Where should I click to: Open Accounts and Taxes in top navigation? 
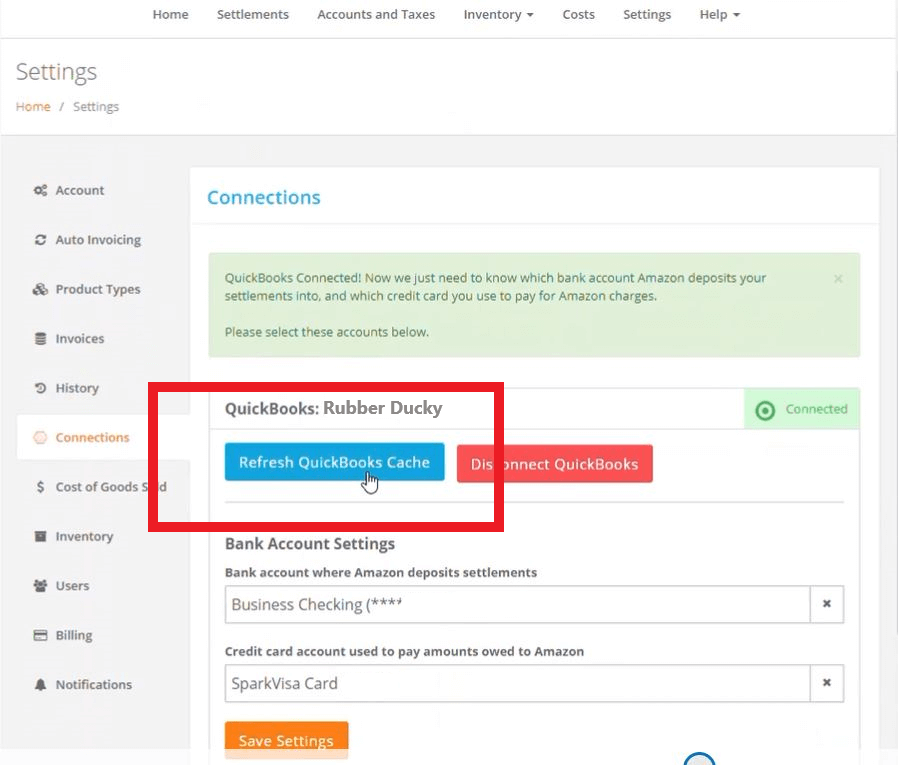click(376, 14)
